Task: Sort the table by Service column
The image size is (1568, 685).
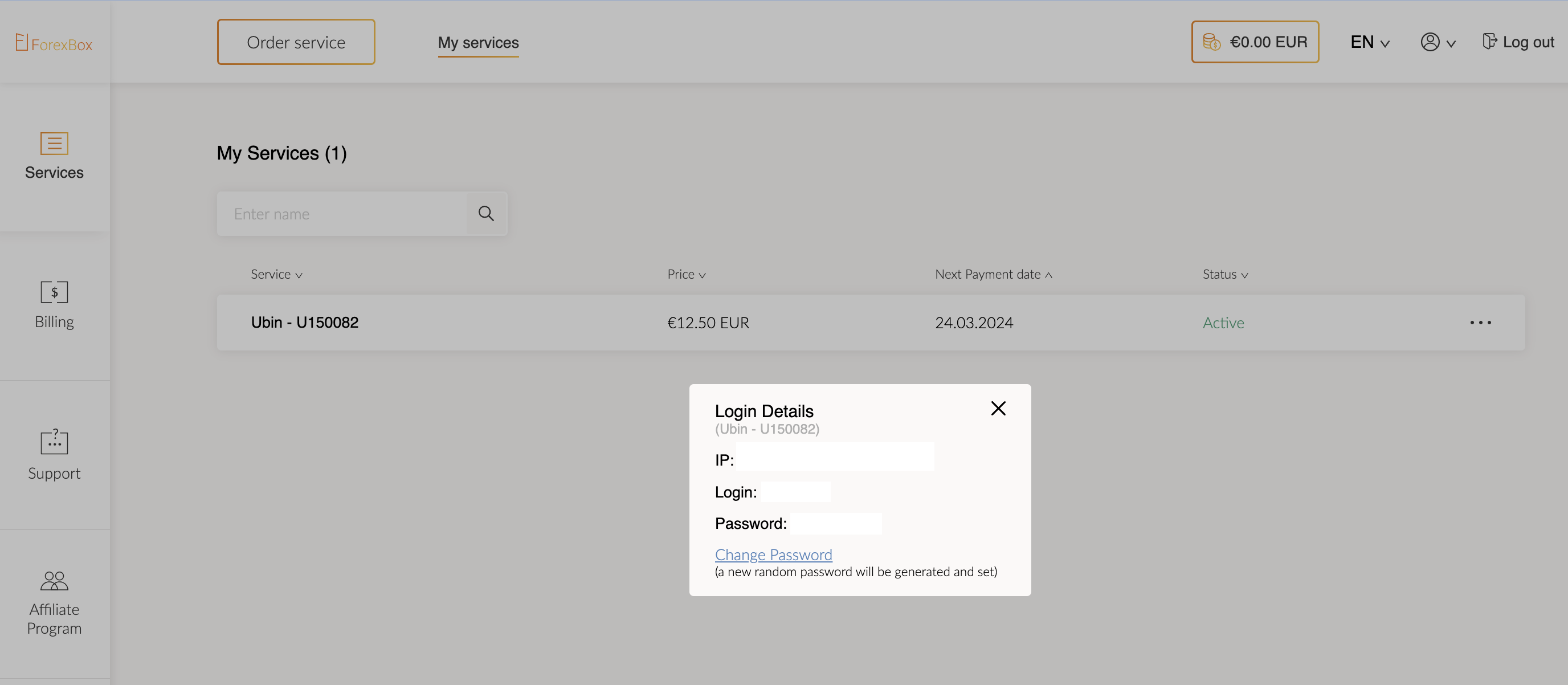Action: pos(276,275)
